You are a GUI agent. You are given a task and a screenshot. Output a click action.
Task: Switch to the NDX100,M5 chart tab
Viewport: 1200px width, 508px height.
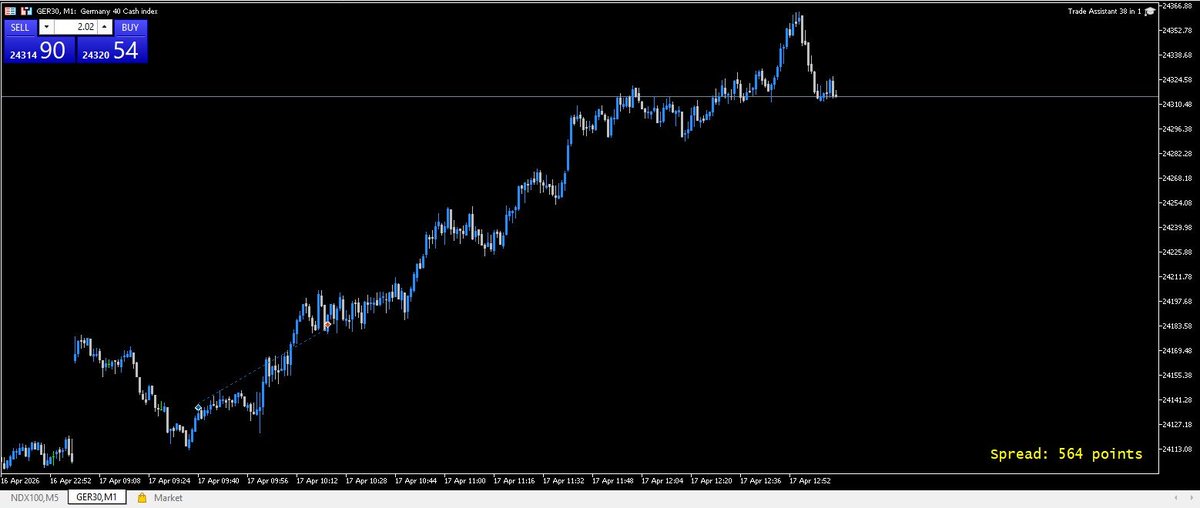pyautogui.click(x=34, y=497)
